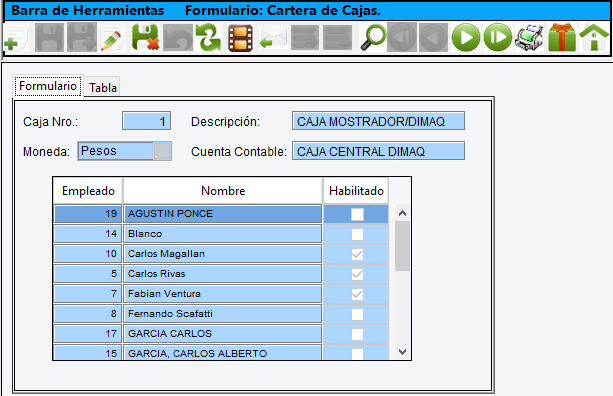Click employee number 5 cell
The height and width of the screenshot is (396, 613).
pos(88,274)
